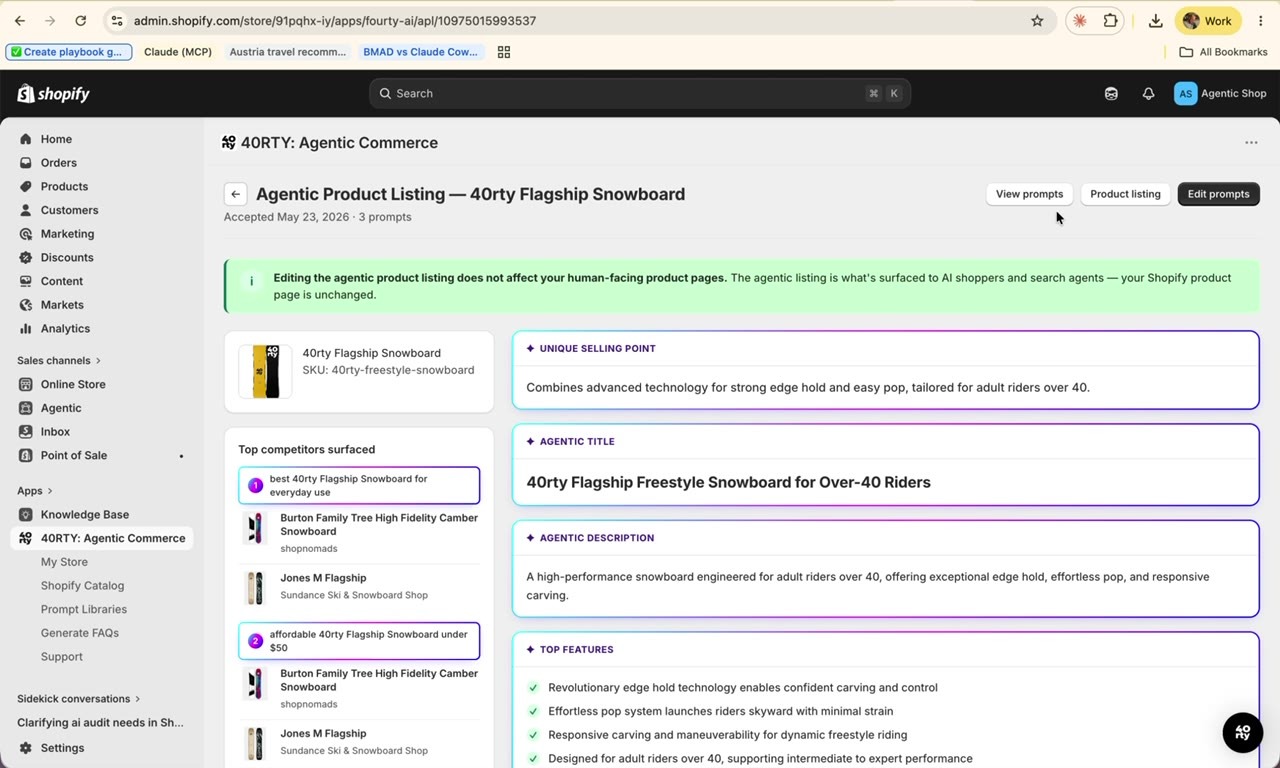This screenshot has height=768, width=1280.
Task: Open Customers page
Action: click(x=69, y=210)
